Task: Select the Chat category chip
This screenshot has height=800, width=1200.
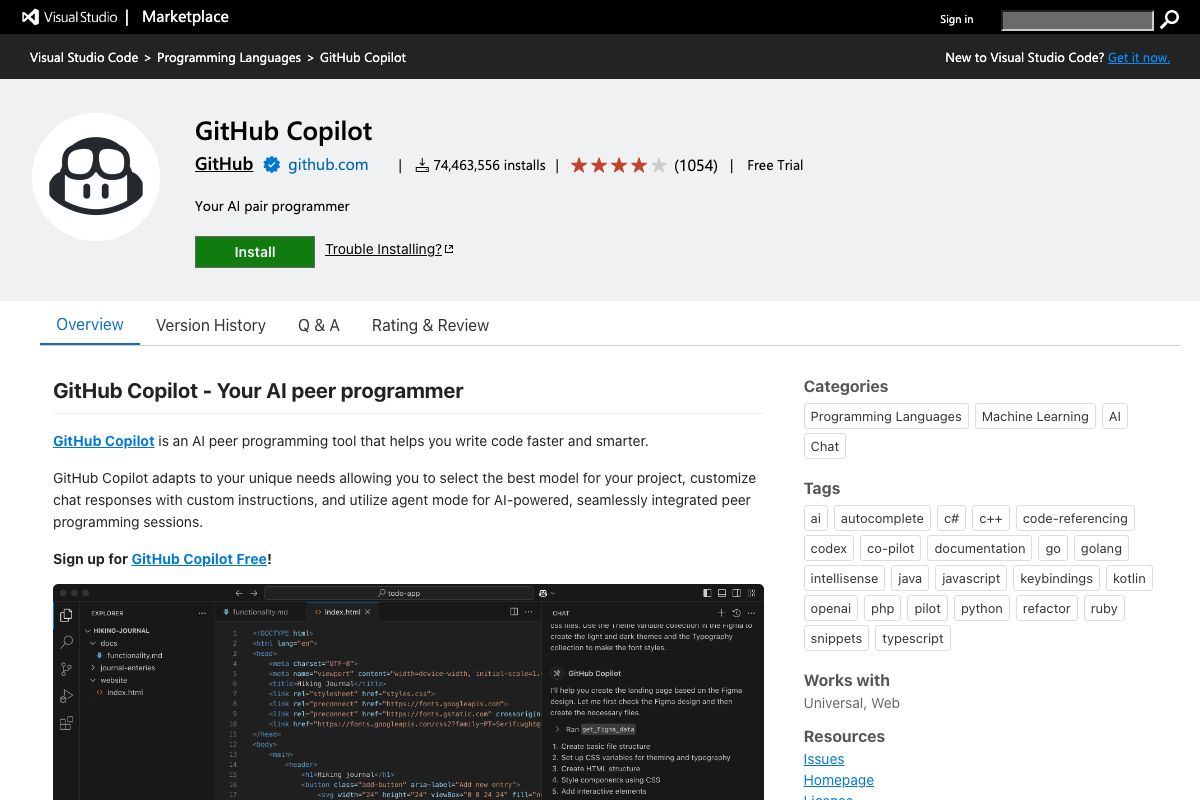Action: [x=825, y=446]
